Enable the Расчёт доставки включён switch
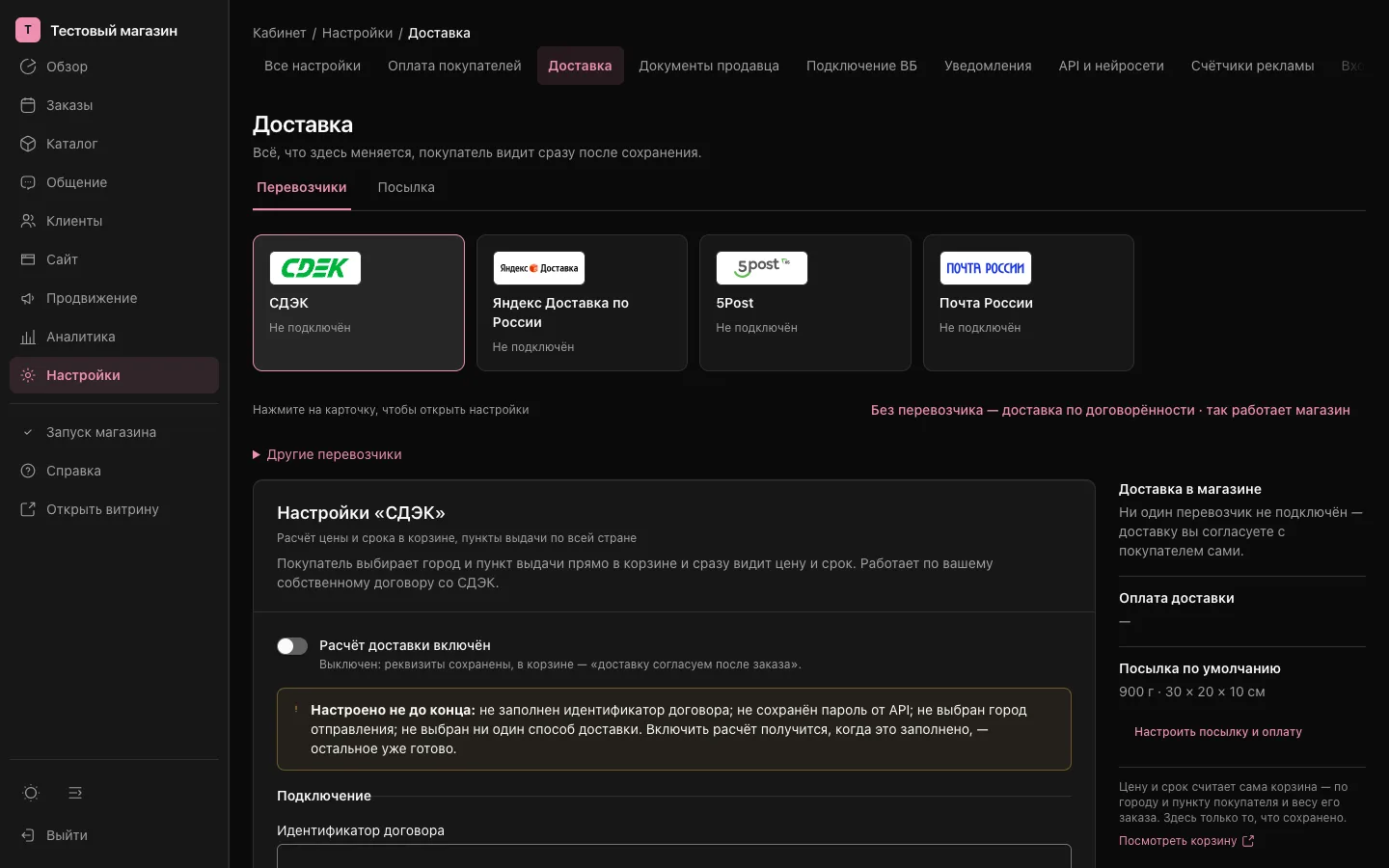Viewport: 1389px width, 868px height. pyautogui.click(x=292, y=646)
